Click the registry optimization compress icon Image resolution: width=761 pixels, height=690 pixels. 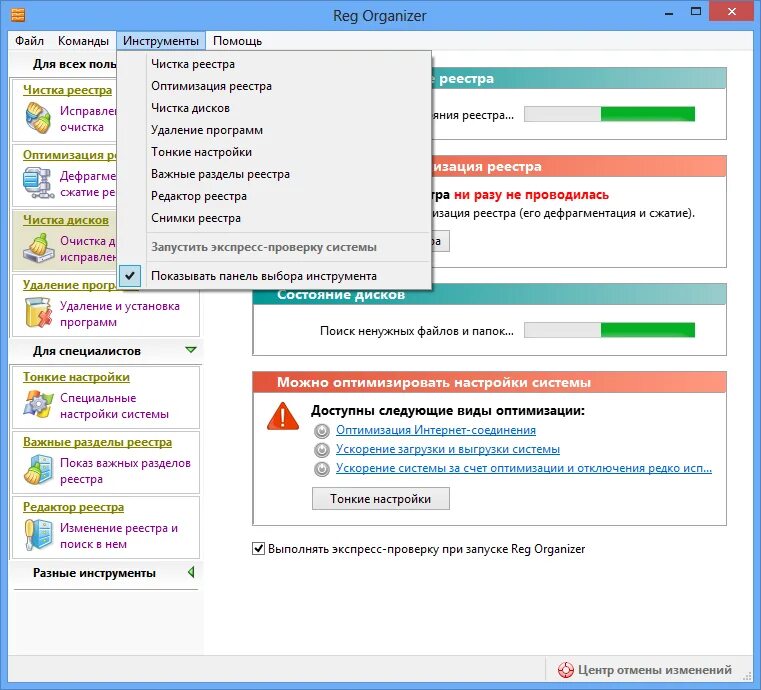(38, 183)
